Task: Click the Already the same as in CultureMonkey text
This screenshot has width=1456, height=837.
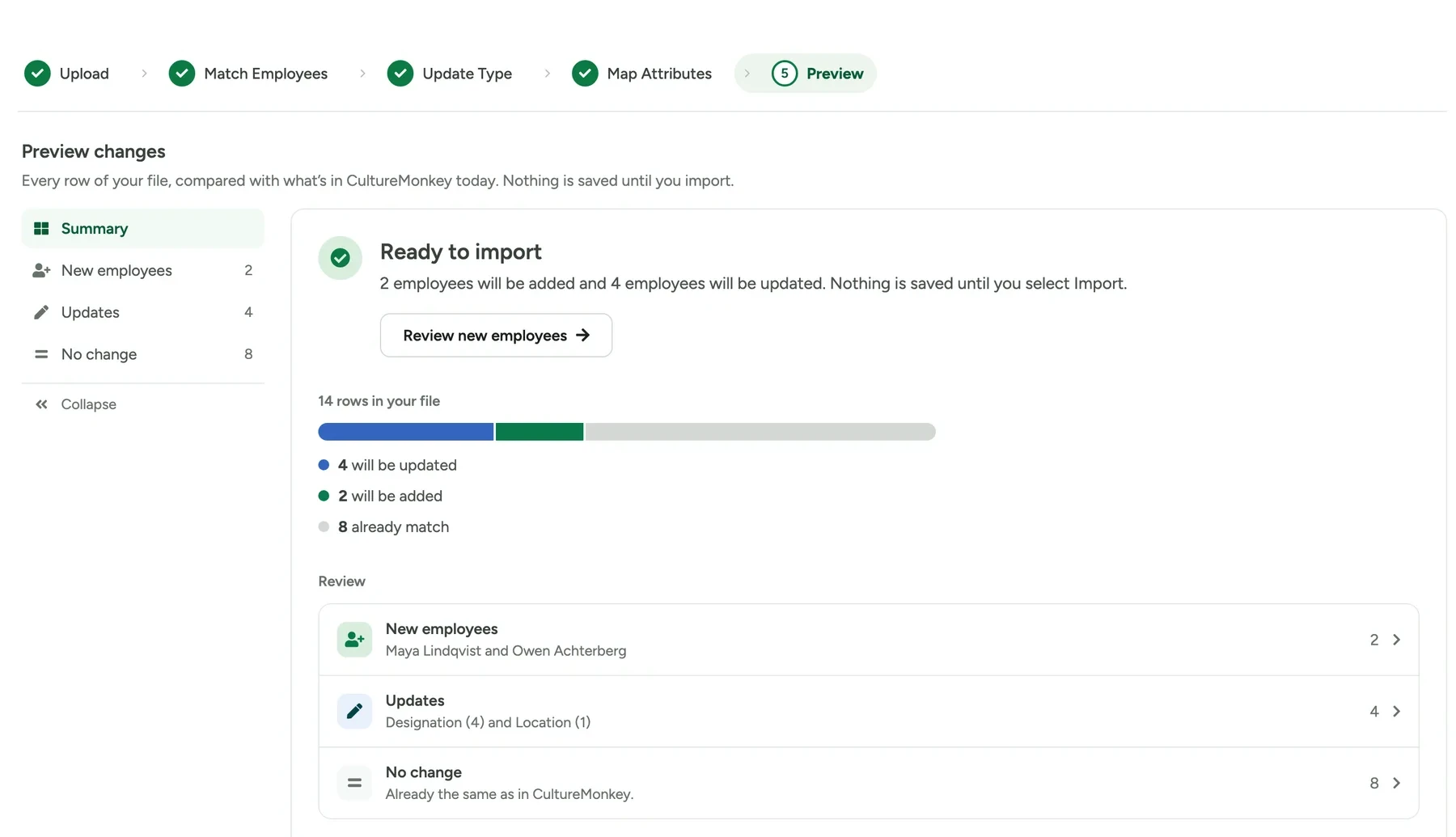Action: (510, 794)
